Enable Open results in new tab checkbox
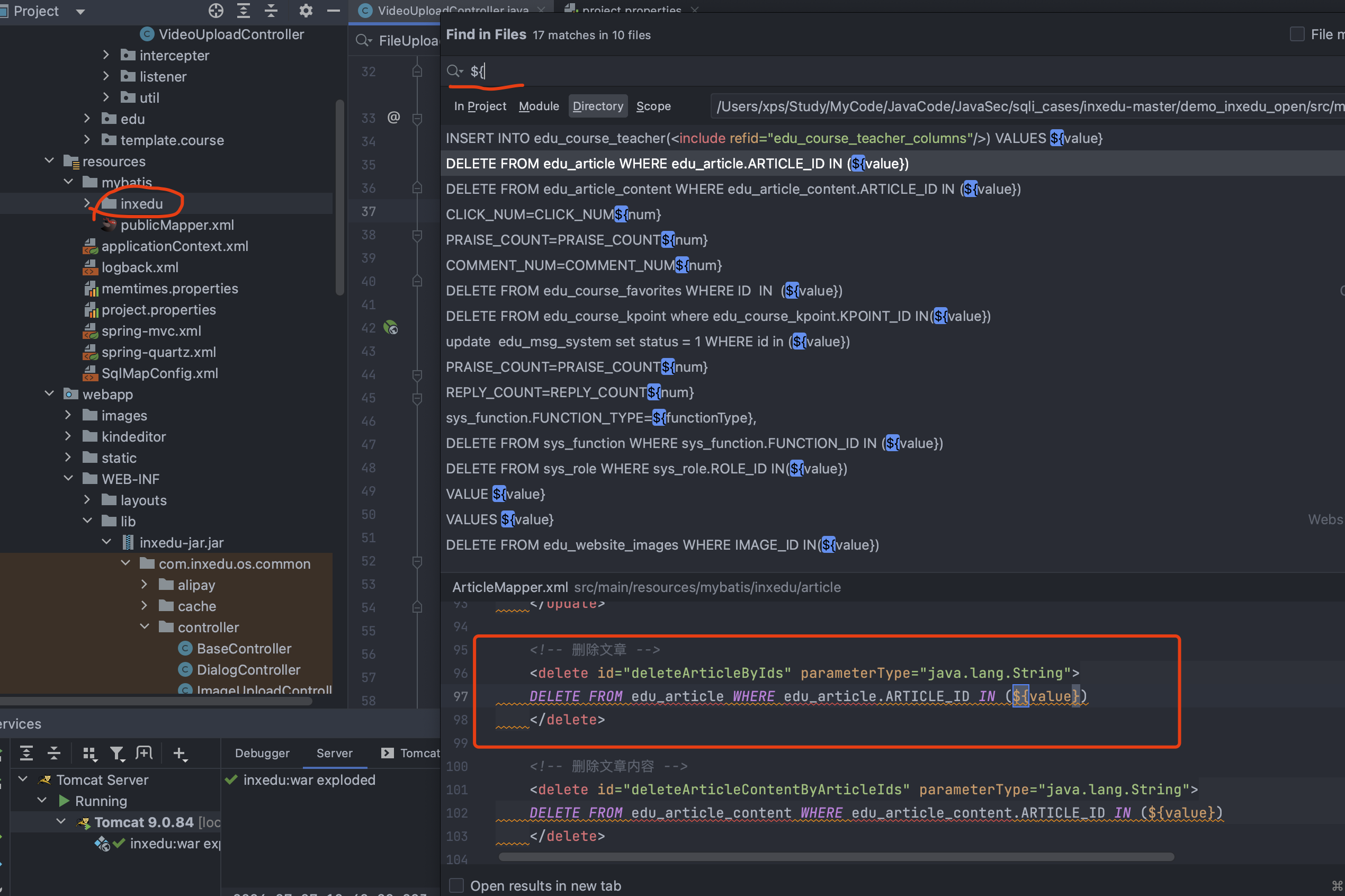 tap(456, 885)
